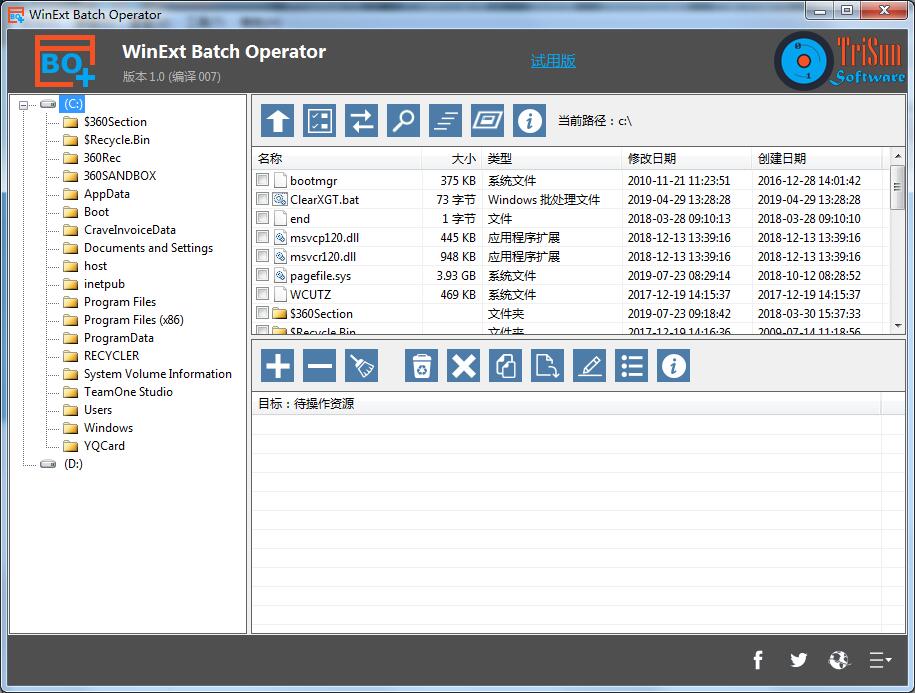Open the Program Files folder in tree

pos(120,302)
